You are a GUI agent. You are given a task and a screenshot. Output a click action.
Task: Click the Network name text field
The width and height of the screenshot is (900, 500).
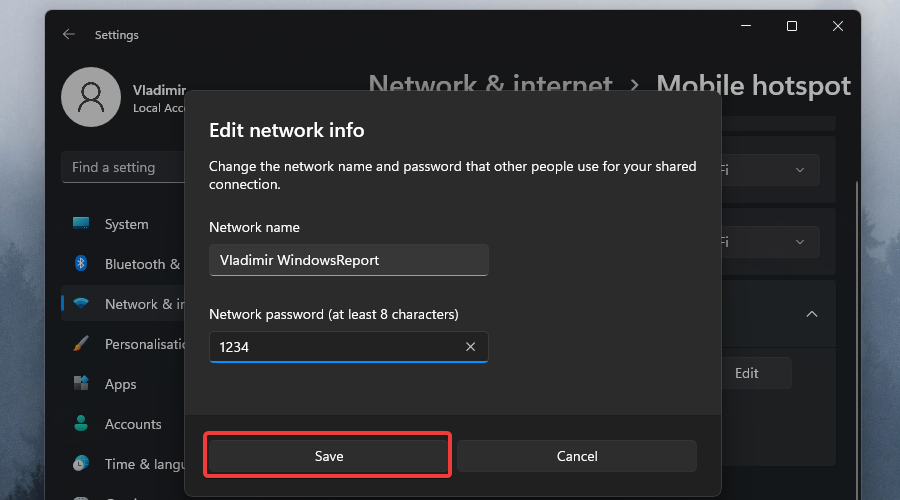(x=348, y=260)
